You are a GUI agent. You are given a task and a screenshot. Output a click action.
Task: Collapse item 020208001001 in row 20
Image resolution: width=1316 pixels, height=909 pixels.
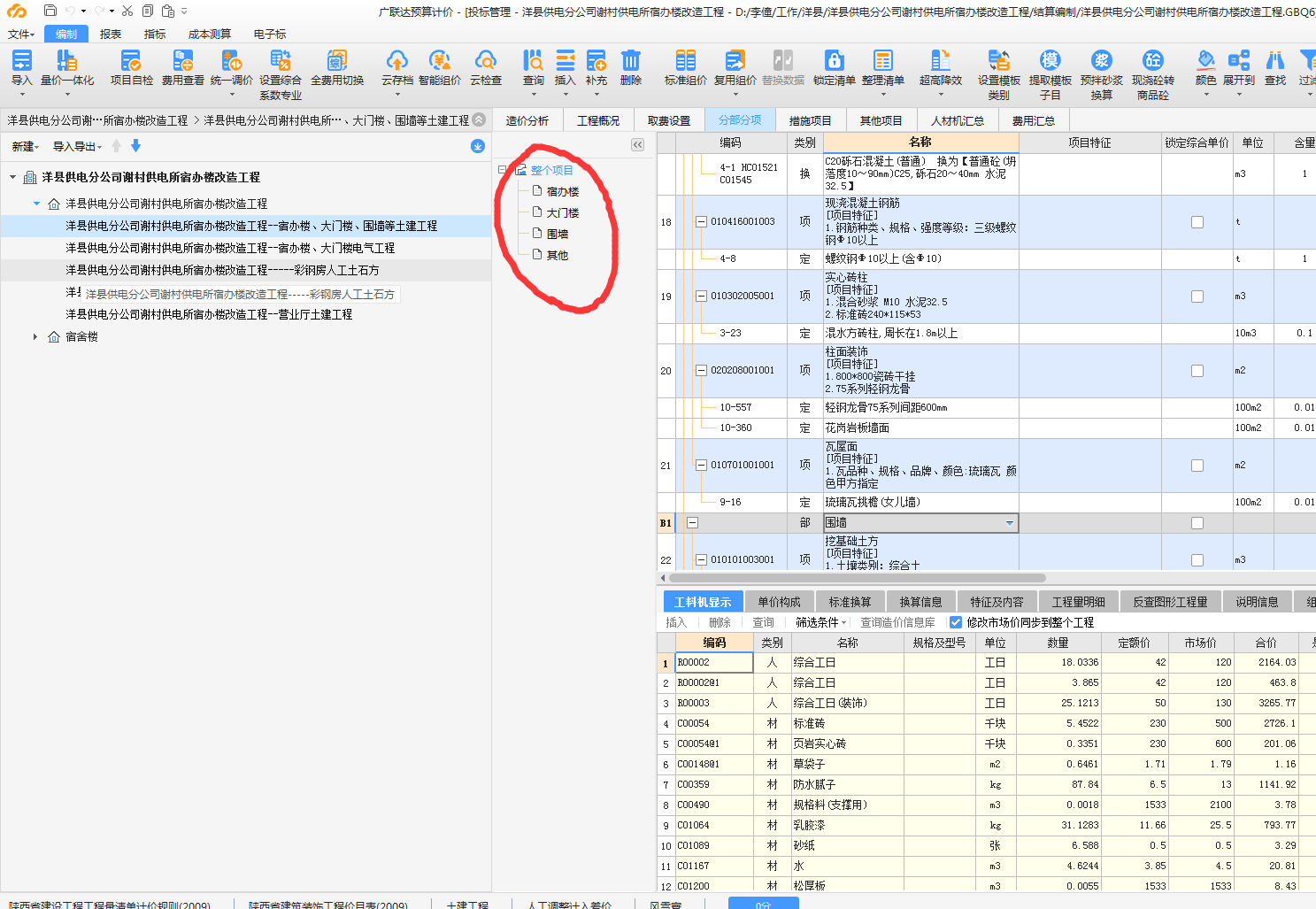[702, 371]
